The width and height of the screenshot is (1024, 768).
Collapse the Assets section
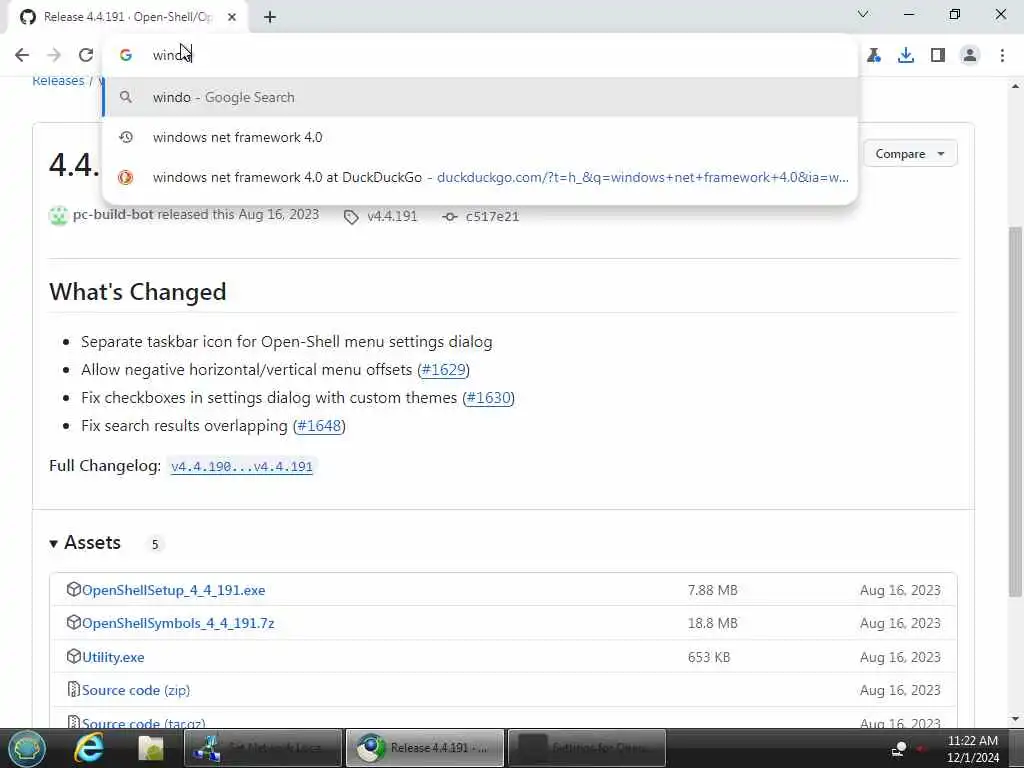pos(85,543)
